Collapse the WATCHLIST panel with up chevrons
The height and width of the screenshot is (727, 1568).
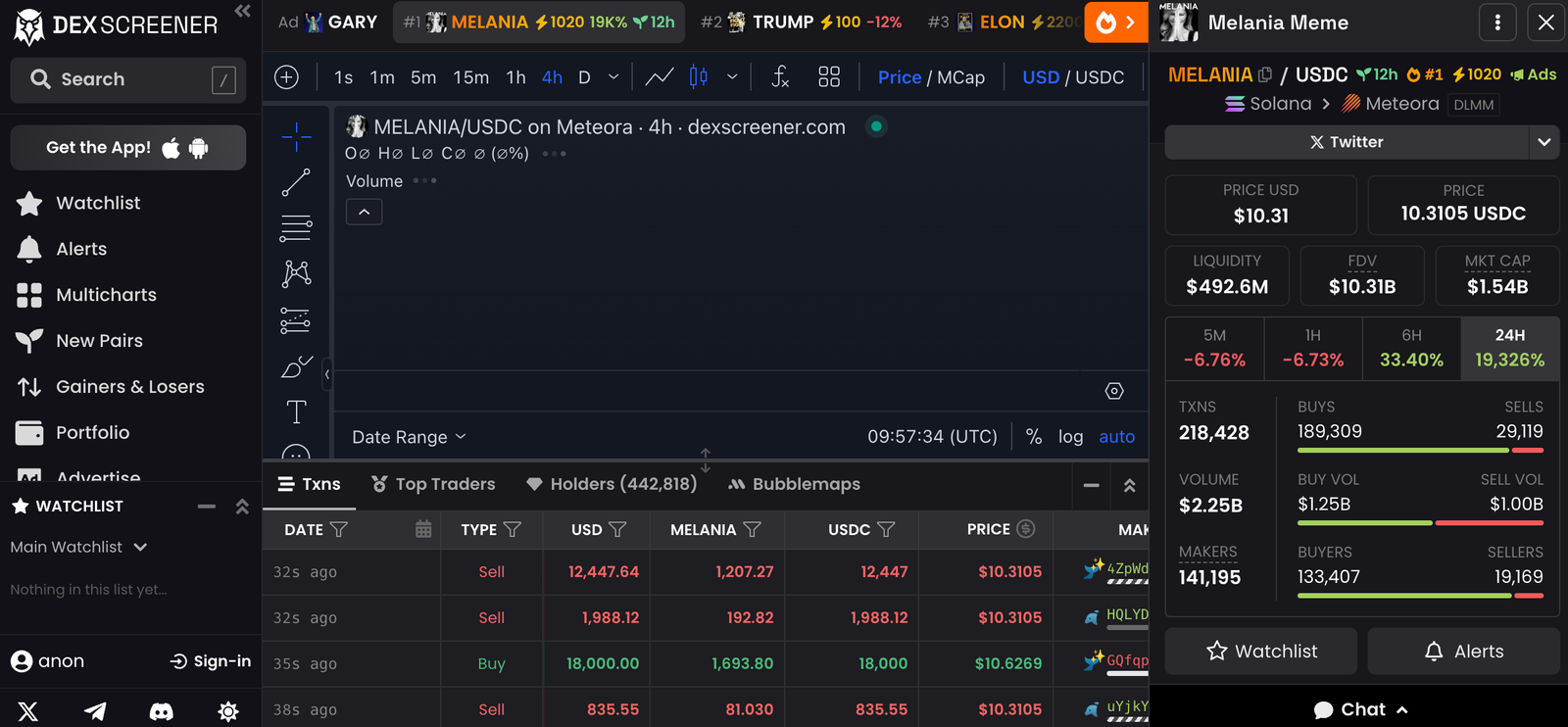click(242, 507)
